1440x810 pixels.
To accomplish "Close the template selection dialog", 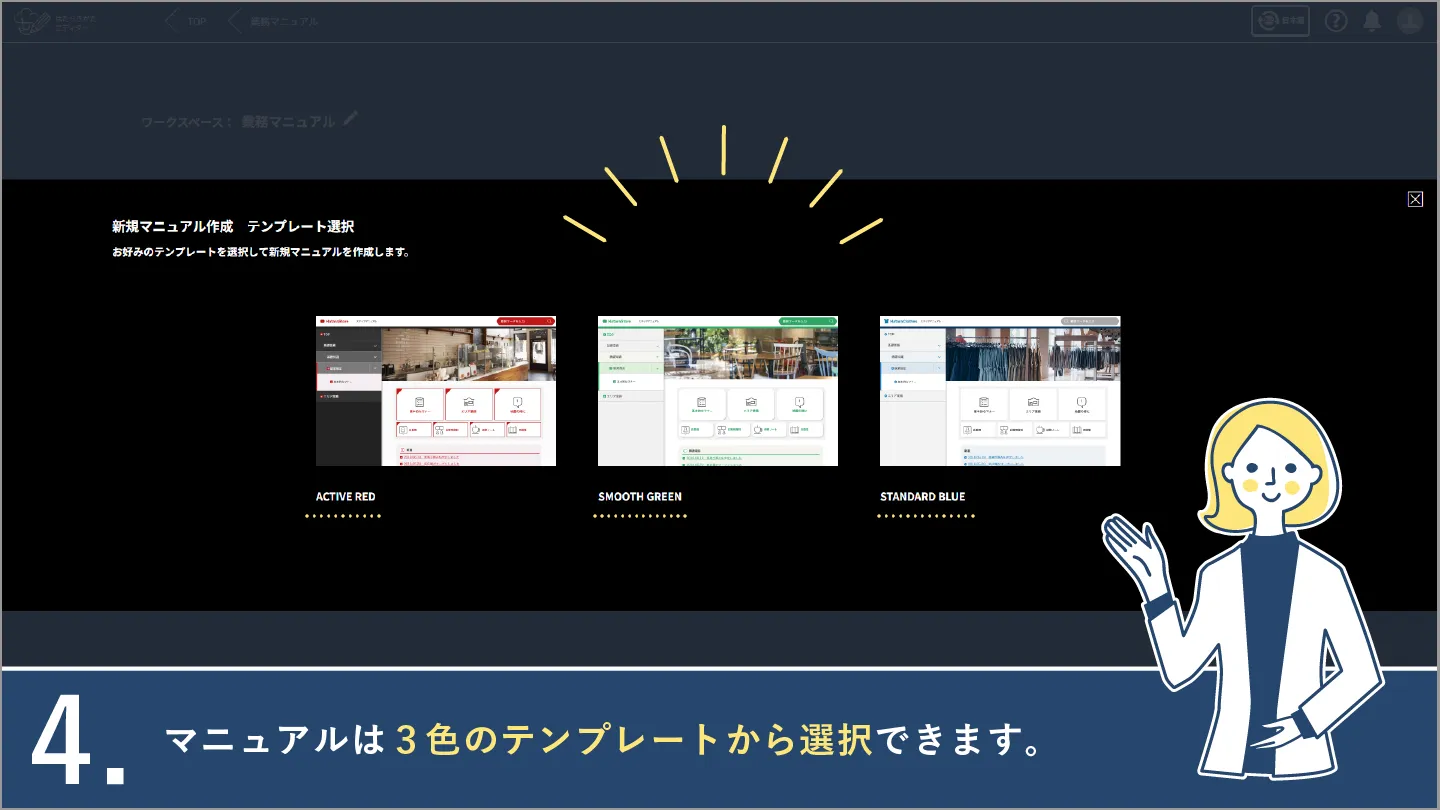I will point(1415,199).
